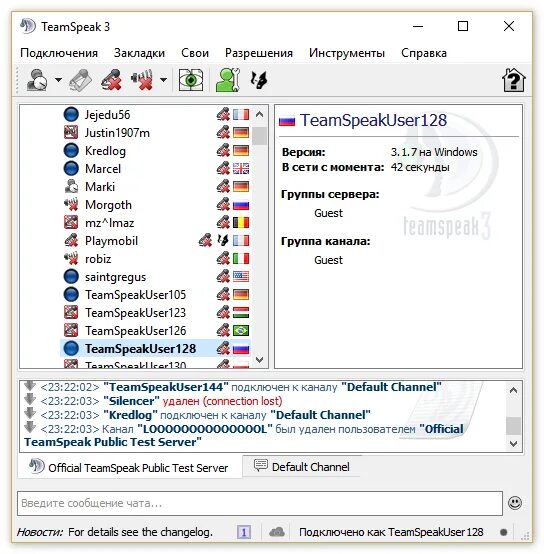Click the green eye subscribe channels icon
This screenshot has width=544, height=554.
pos(191,80)
